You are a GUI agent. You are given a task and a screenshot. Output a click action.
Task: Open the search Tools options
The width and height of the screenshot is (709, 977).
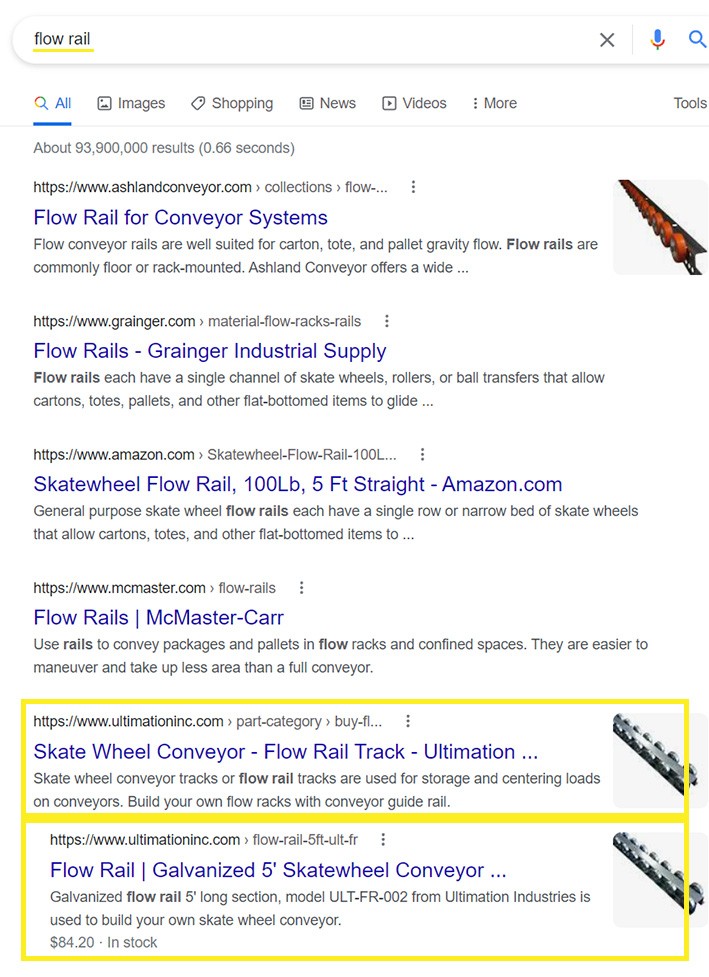pos(690,103)
